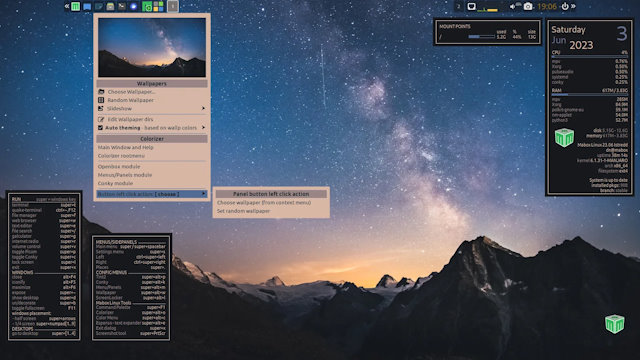Image resolution: width=640 pixels, height=360 pixels.
Task: Open the four-color colorizer panel icon
Action: [x=158, y=6]
